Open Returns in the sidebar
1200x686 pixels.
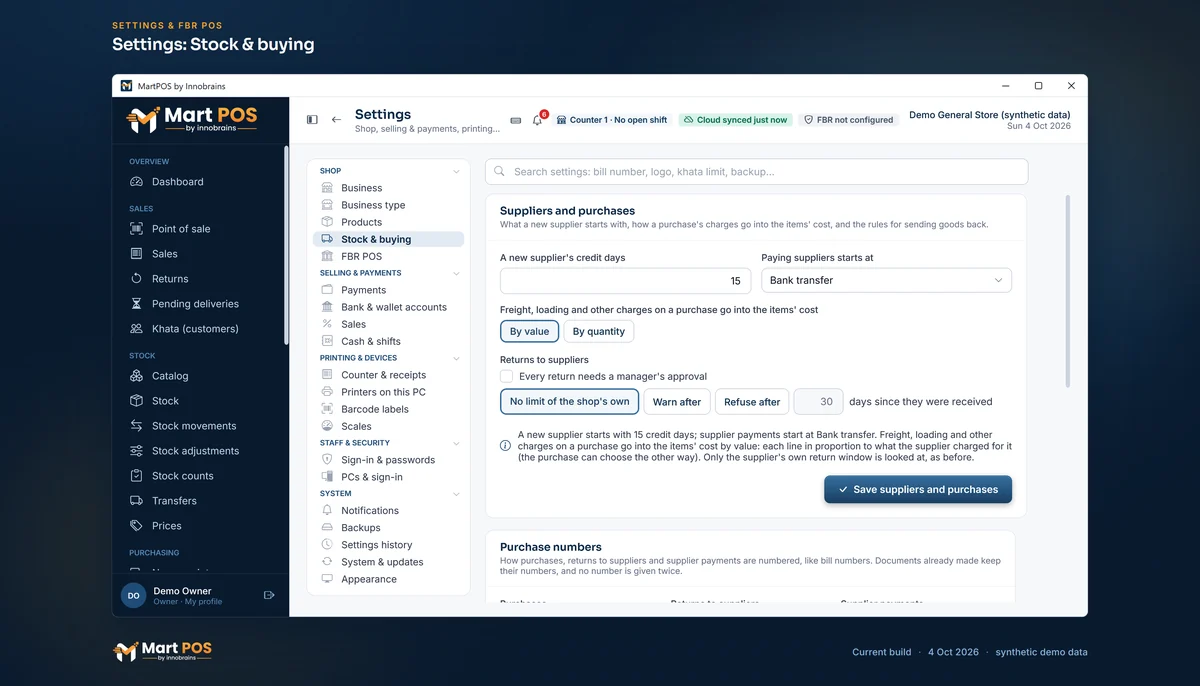click(x=200, y=279)
